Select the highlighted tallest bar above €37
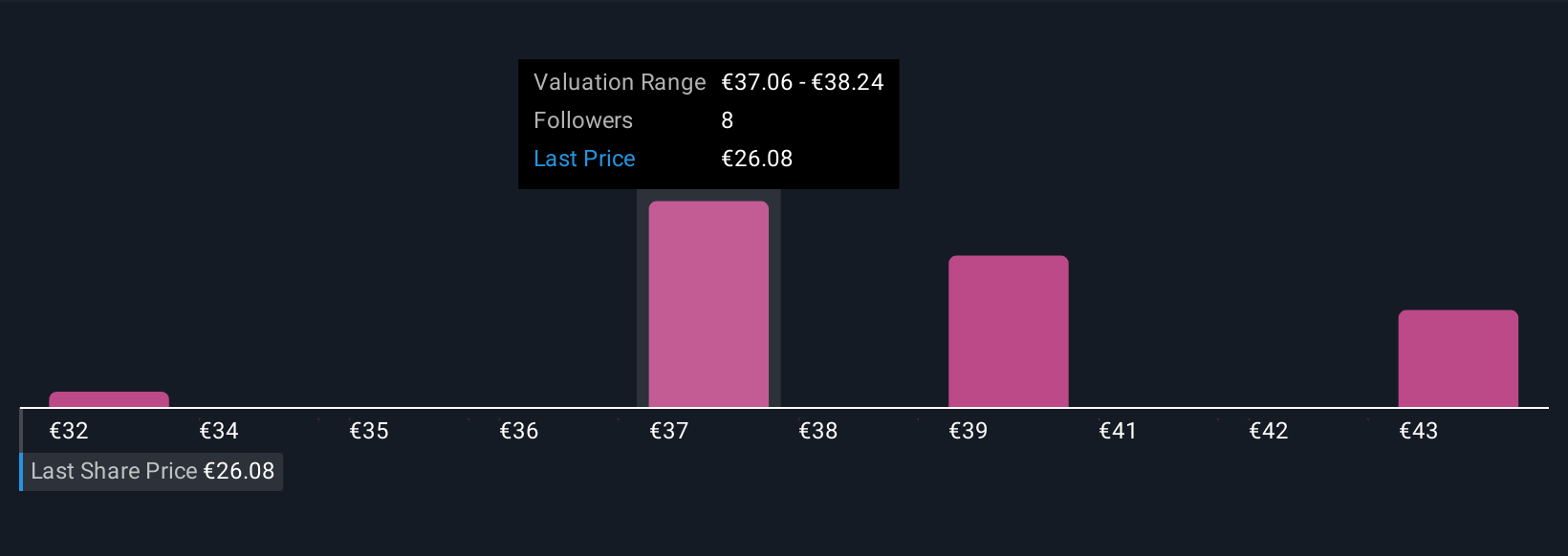This screenshot has width=1568, height=556. tap(708, 304)
